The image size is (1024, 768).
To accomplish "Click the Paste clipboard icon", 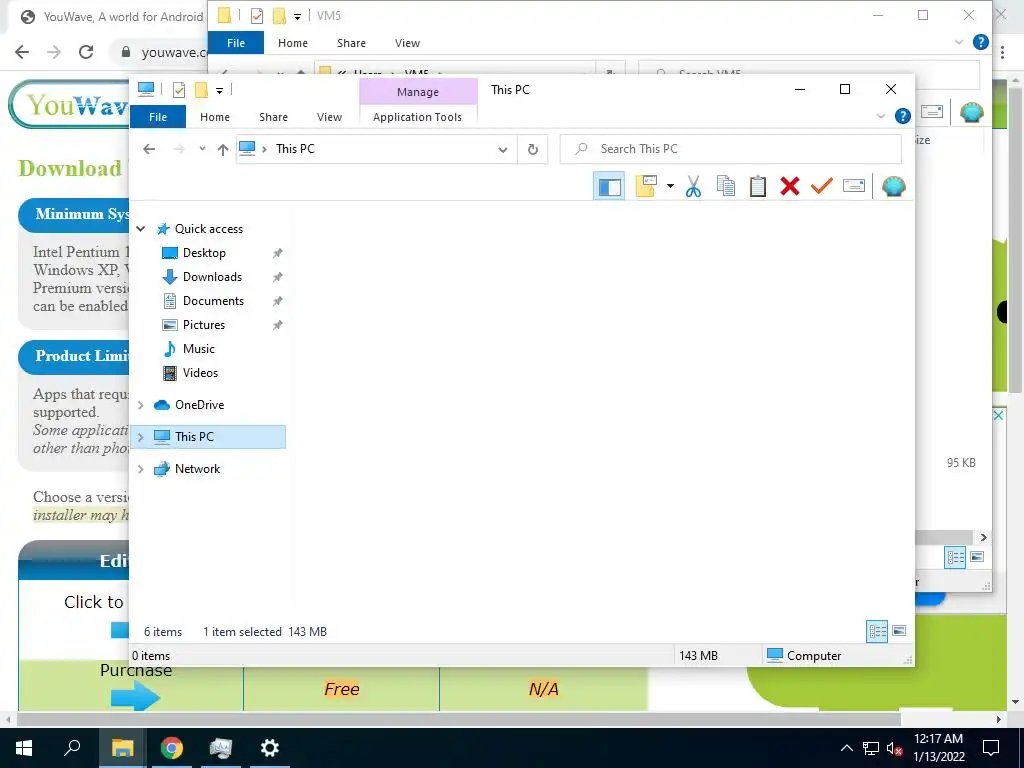I will tap(758, 187).
